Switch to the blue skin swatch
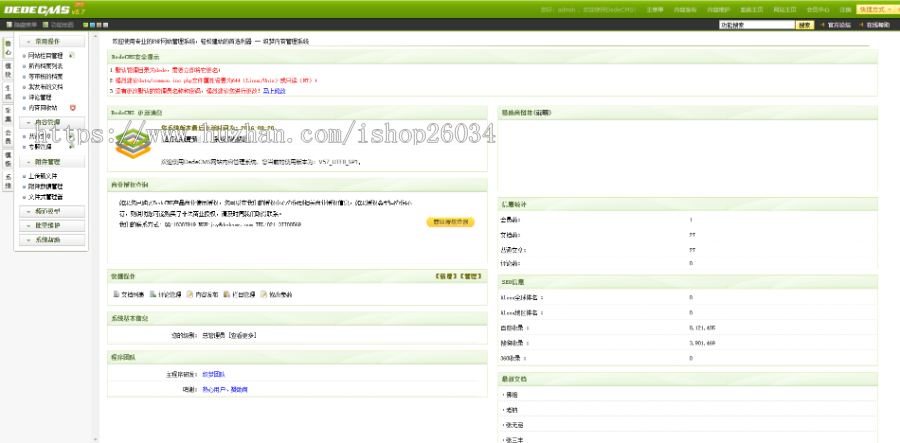The image size is (900, 443). coord(92,25)
